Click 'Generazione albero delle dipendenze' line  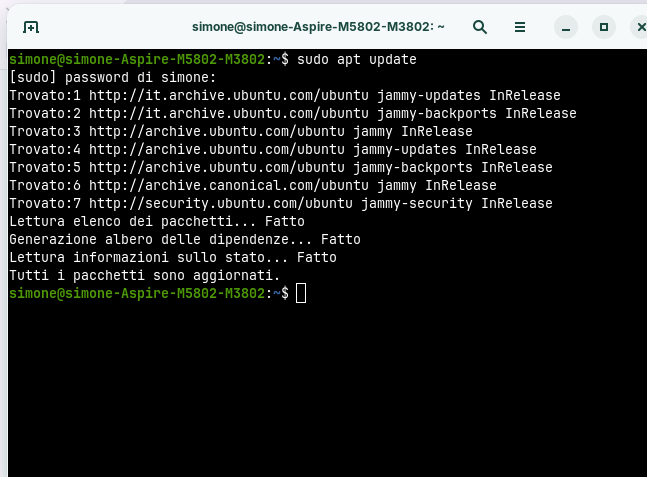[185, 239]
